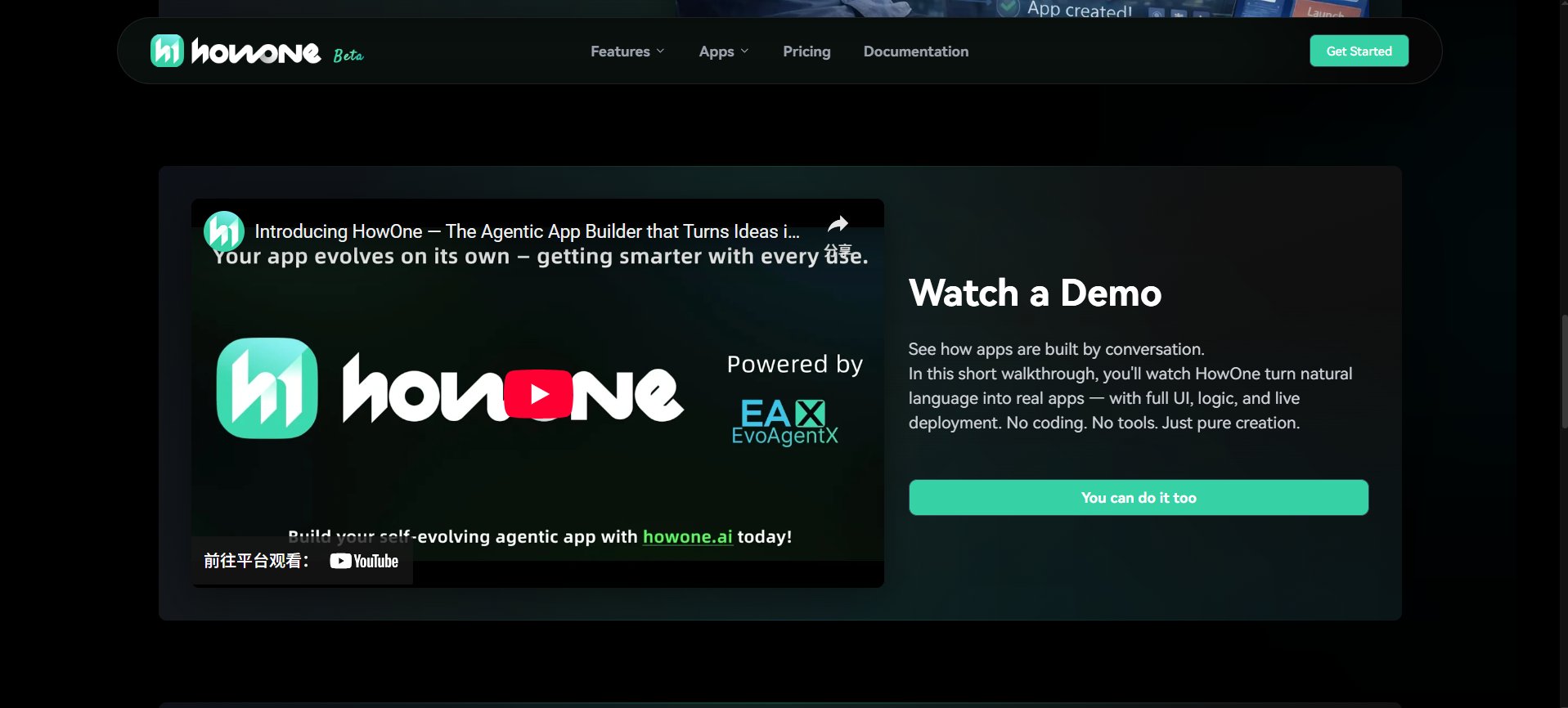Screen dimensions: 1568x708
Task: Click the howone.ai link in the video
Action: tap(687, 536)
